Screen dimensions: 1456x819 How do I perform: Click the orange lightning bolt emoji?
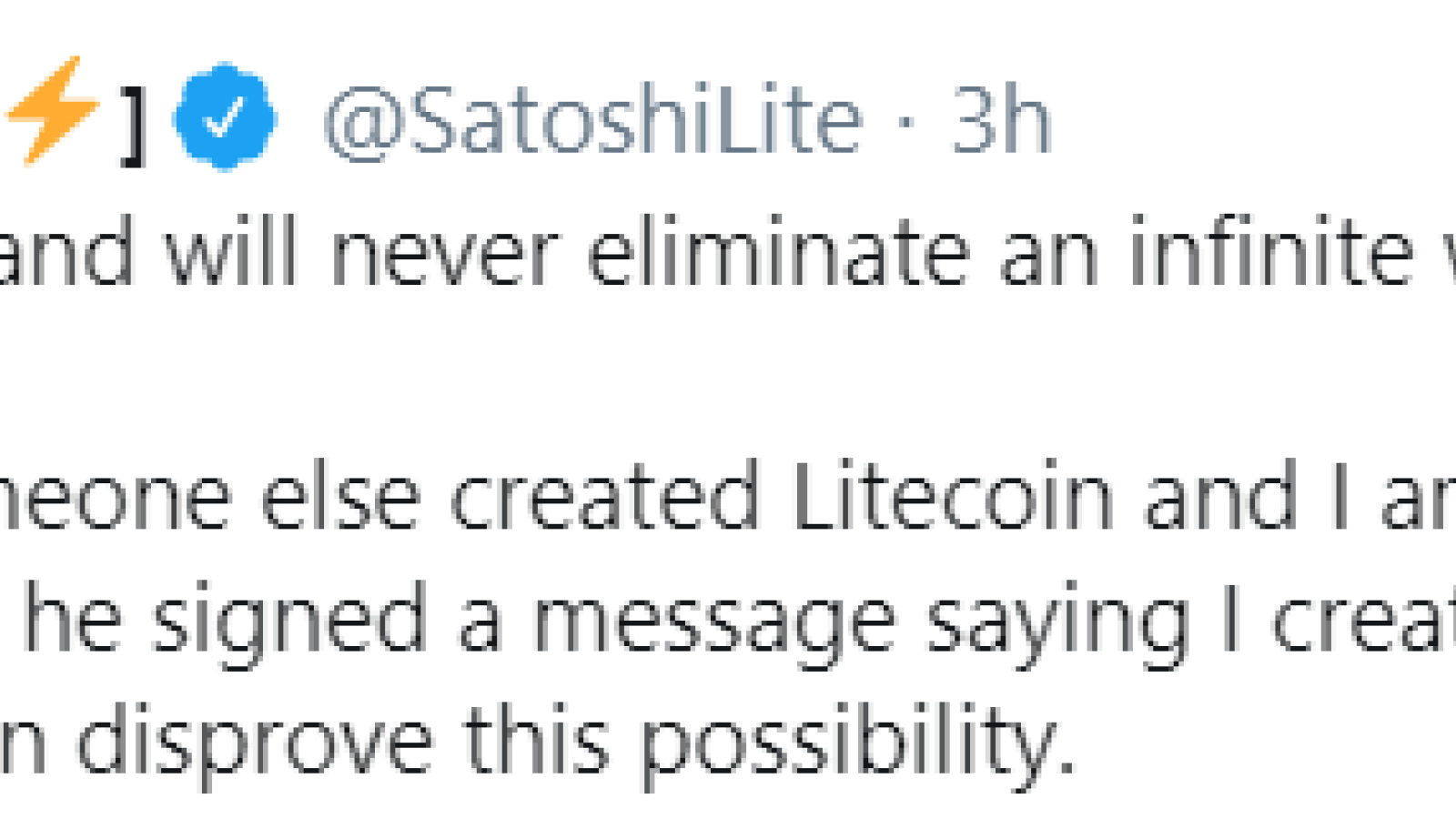(x=52, y=110)
